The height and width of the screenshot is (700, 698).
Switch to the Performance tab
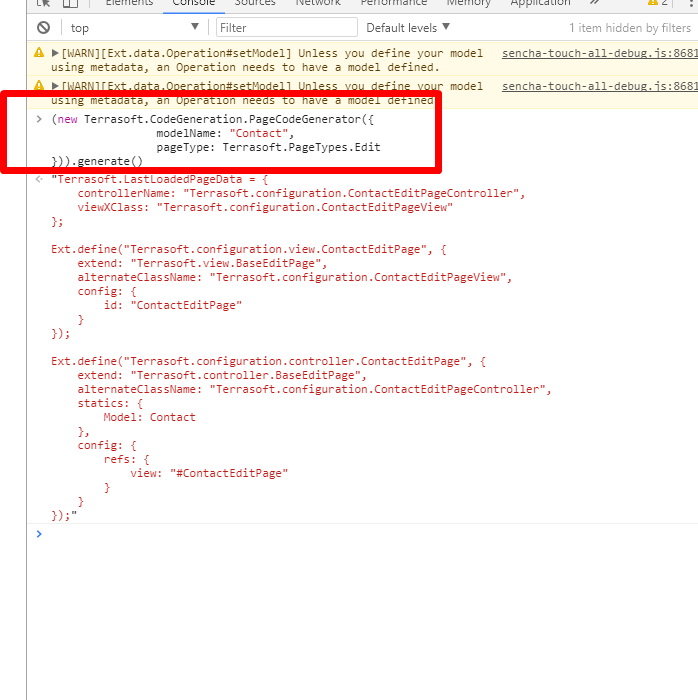[394, 3]
